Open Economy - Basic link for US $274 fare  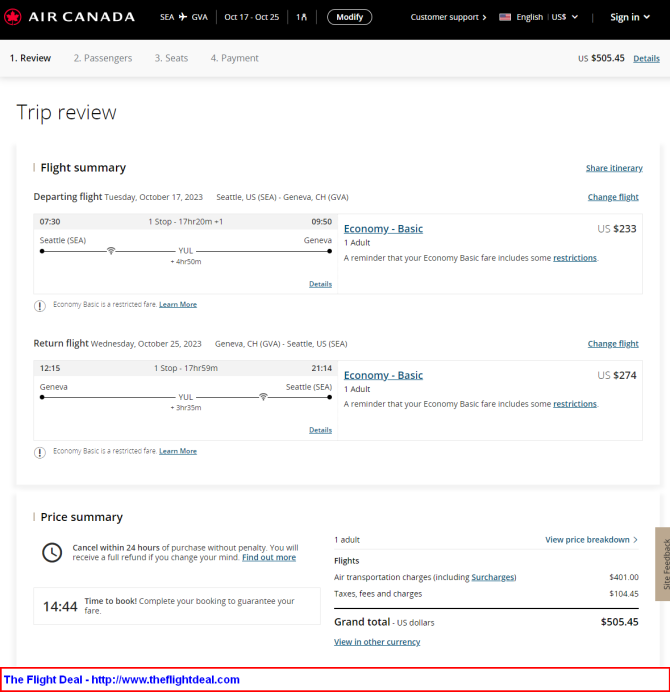(x=383, y=375)
